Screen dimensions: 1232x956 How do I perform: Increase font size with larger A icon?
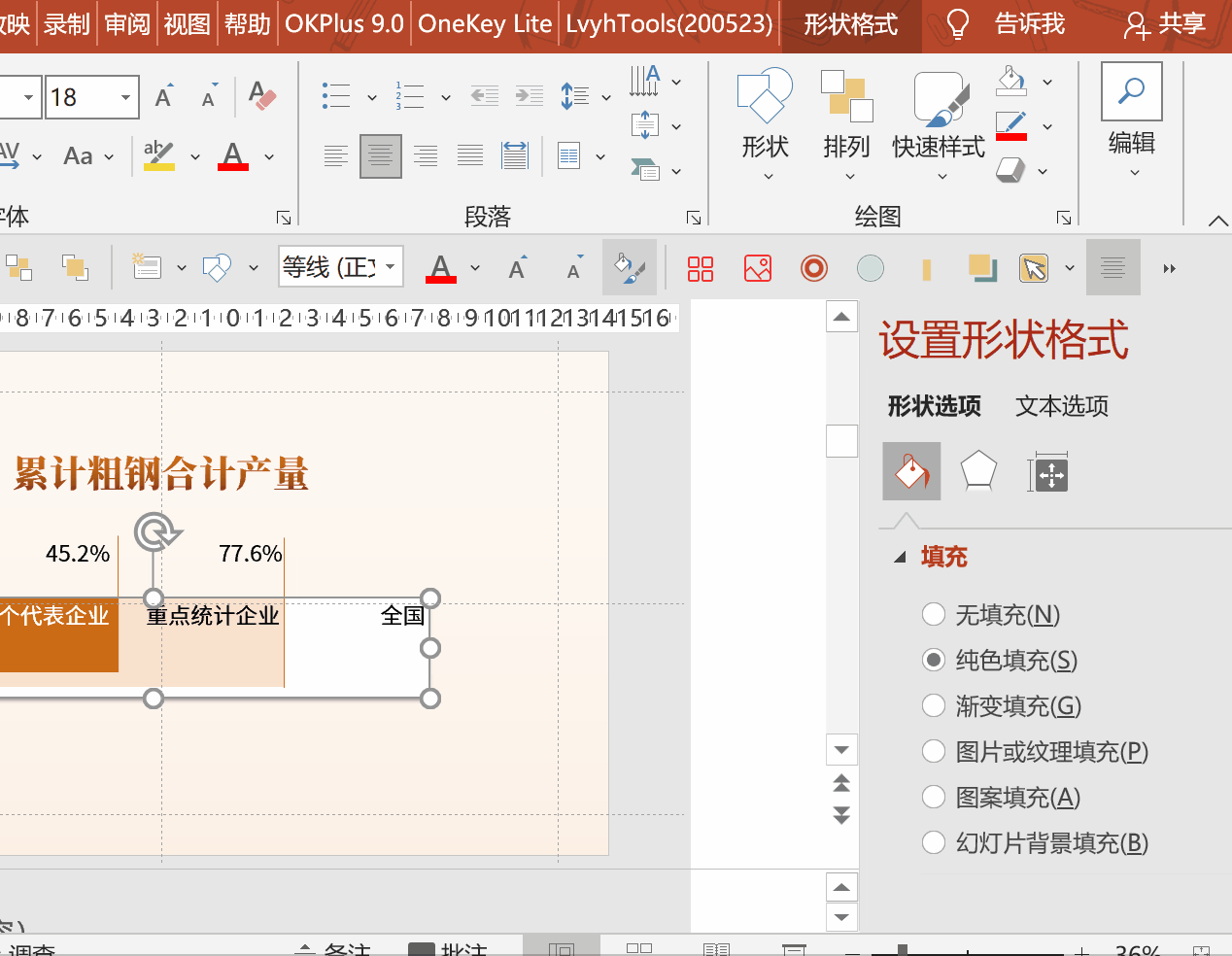coord(165,96)
